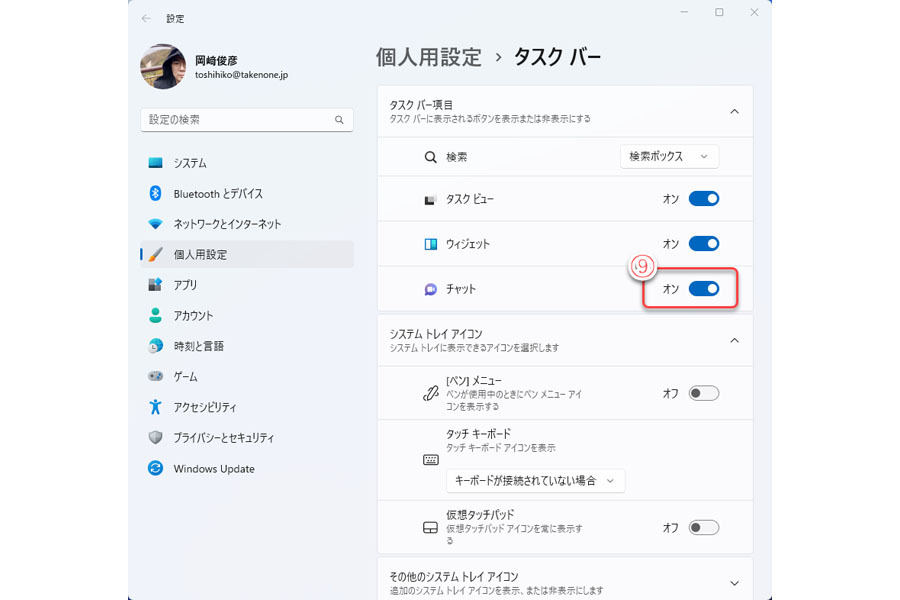Click the プライバシーとセキュリティ shield icon
900x600 pixels.
point(156,438)
